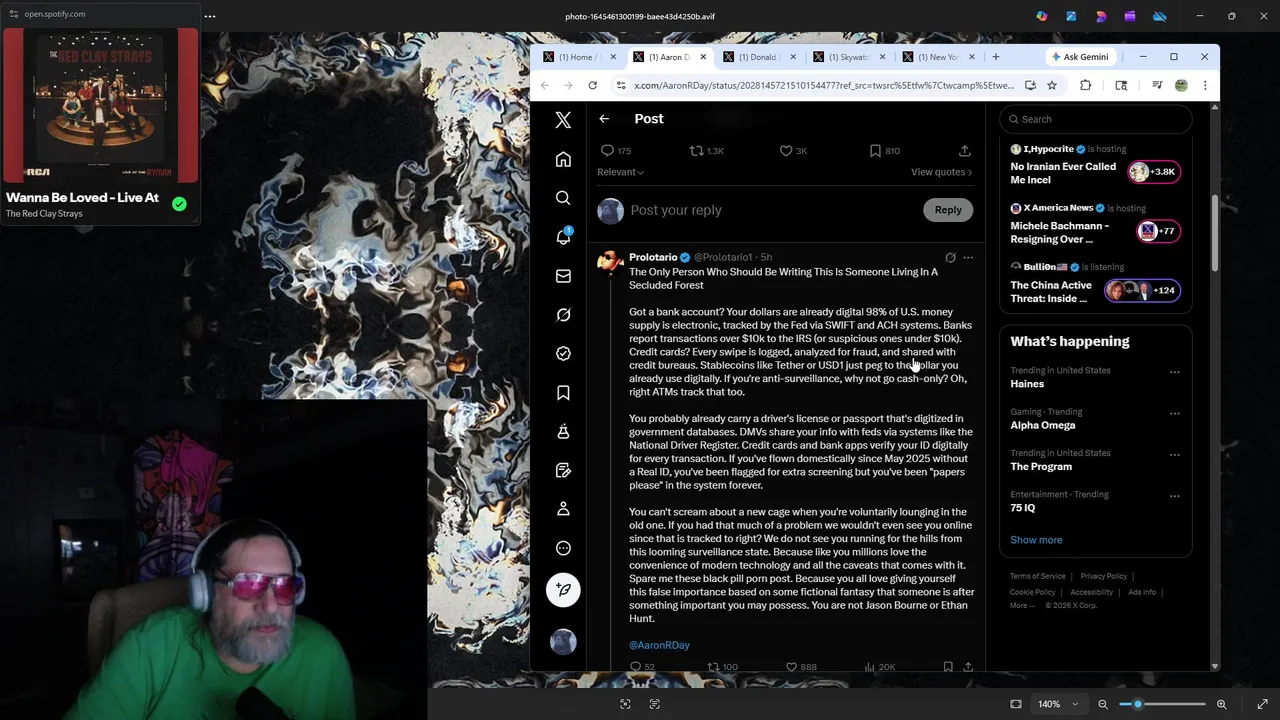Click the reply count icon 175
1280x720 pixels.
point(615,151)
